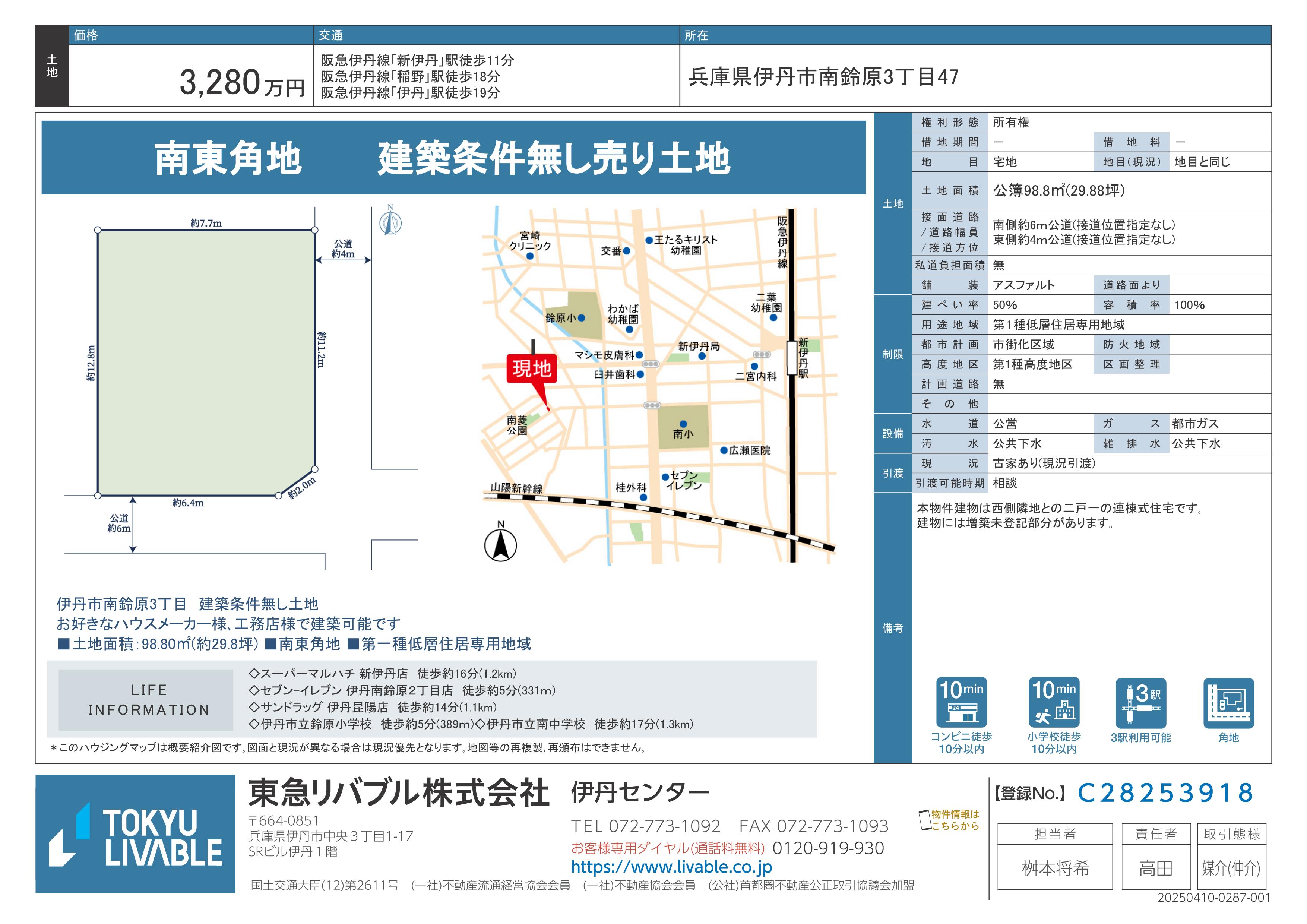Click the 担当者 name 桝本将希

[1055, 868]
